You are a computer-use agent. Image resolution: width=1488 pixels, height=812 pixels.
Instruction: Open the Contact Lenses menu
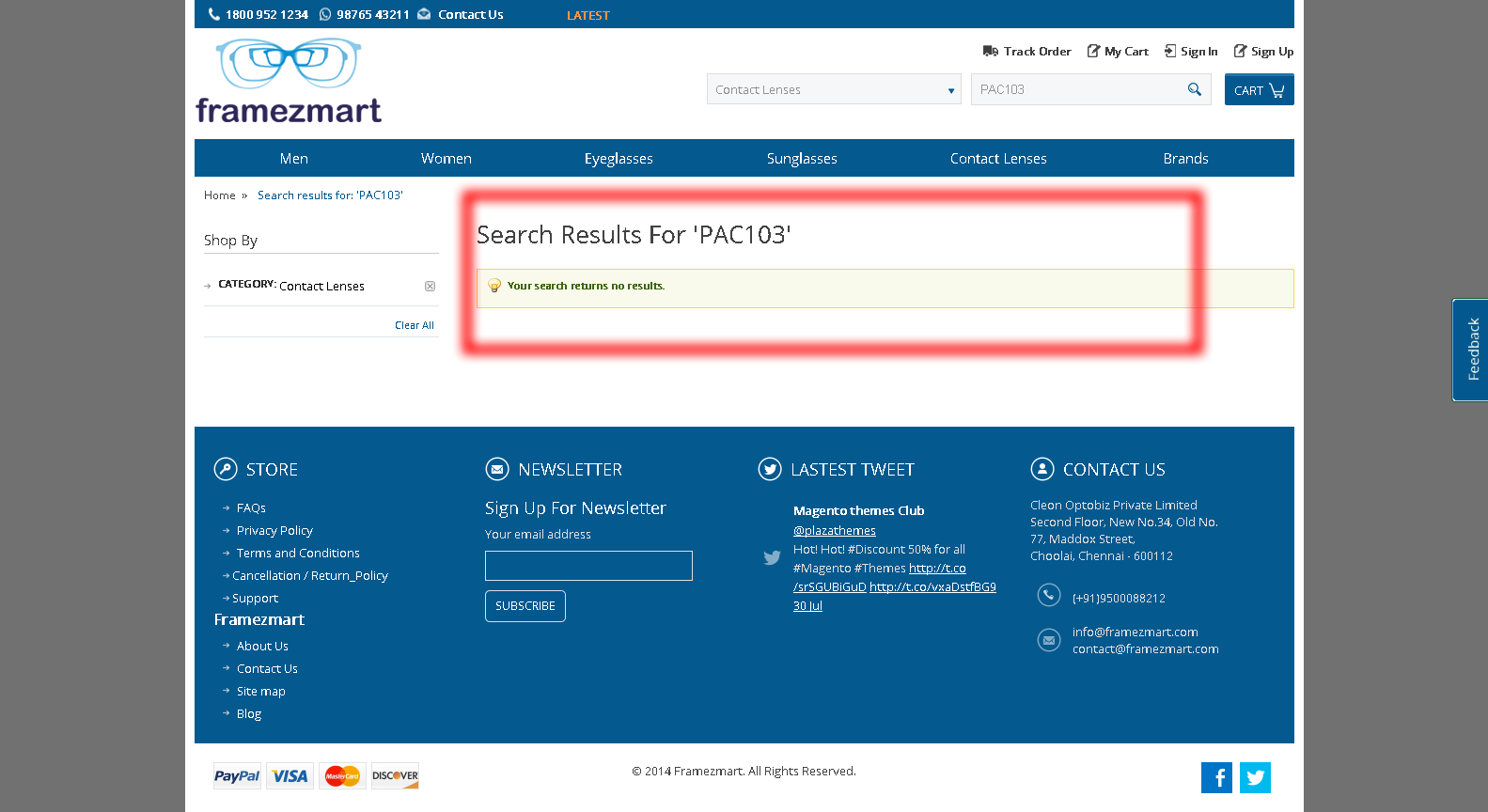tap(998, 158)
